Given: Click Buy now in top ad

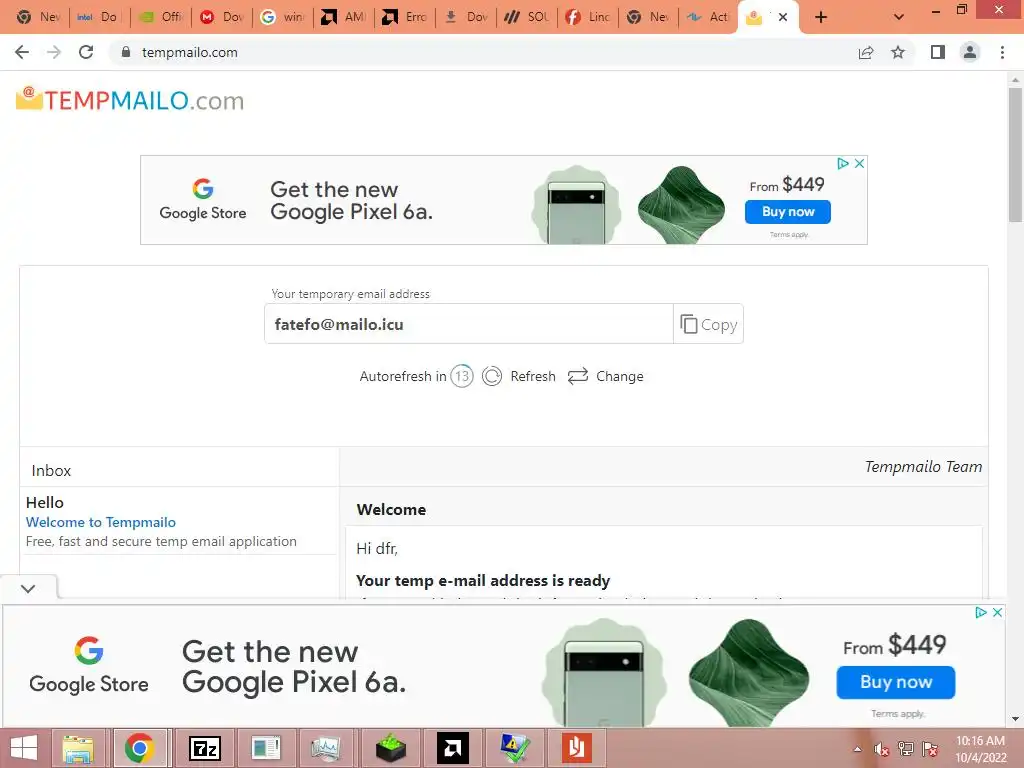Looking at the screenshot, I should (788, 212).
